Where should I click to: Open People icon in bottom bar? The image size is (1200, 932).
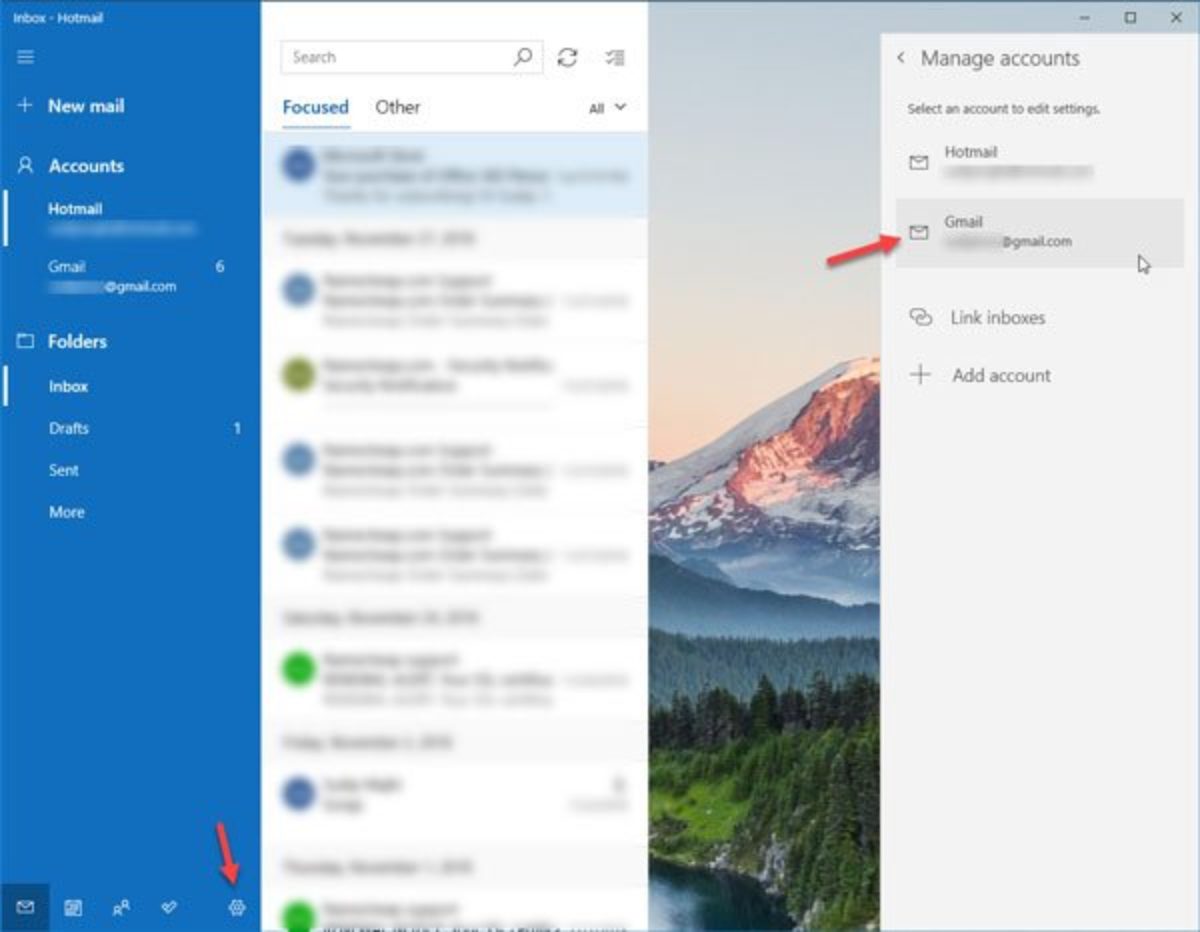coord(121,908)
